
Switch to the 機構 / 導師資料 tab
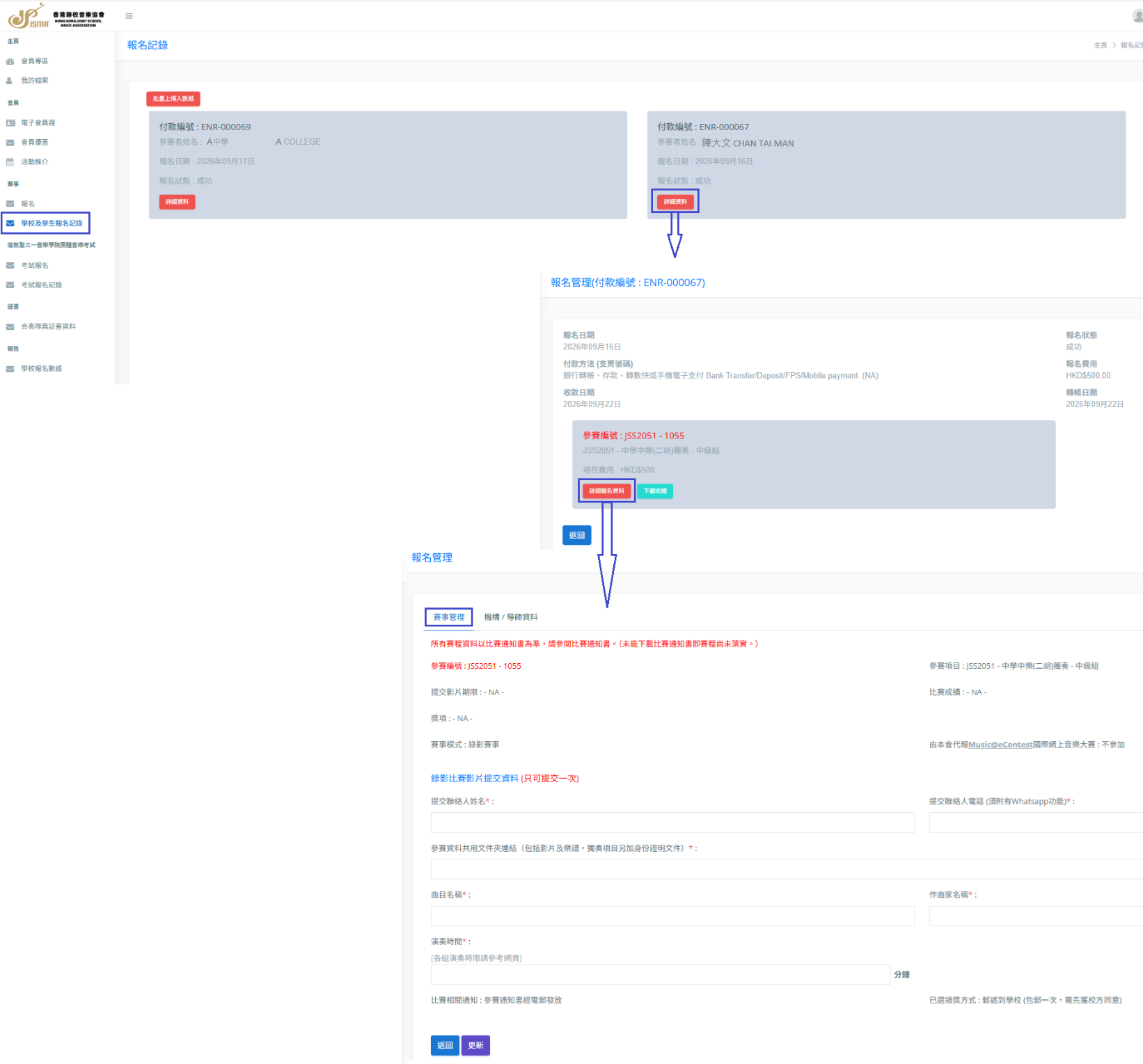511,617
